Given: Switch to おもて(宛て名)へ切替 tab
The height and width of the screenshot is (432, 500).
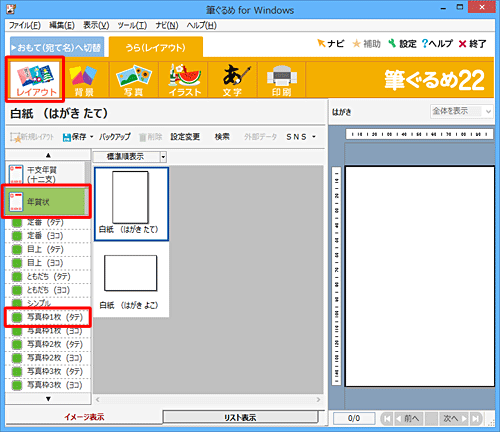Looking at the screenshot, I should (57, 47).
